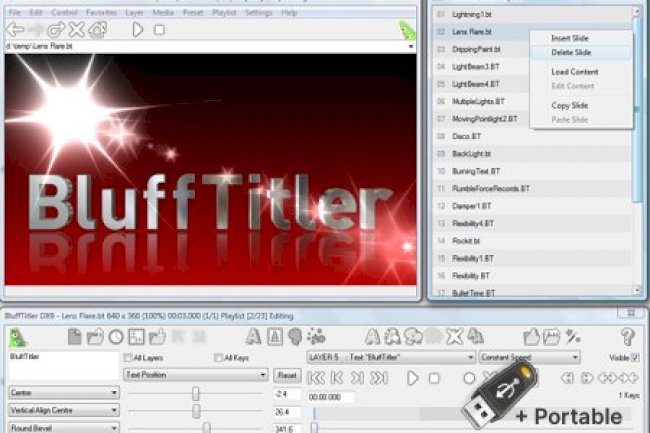Open the Text Position property dropdown
This screenshot has height=433, width=650.
tap(196, 375)
